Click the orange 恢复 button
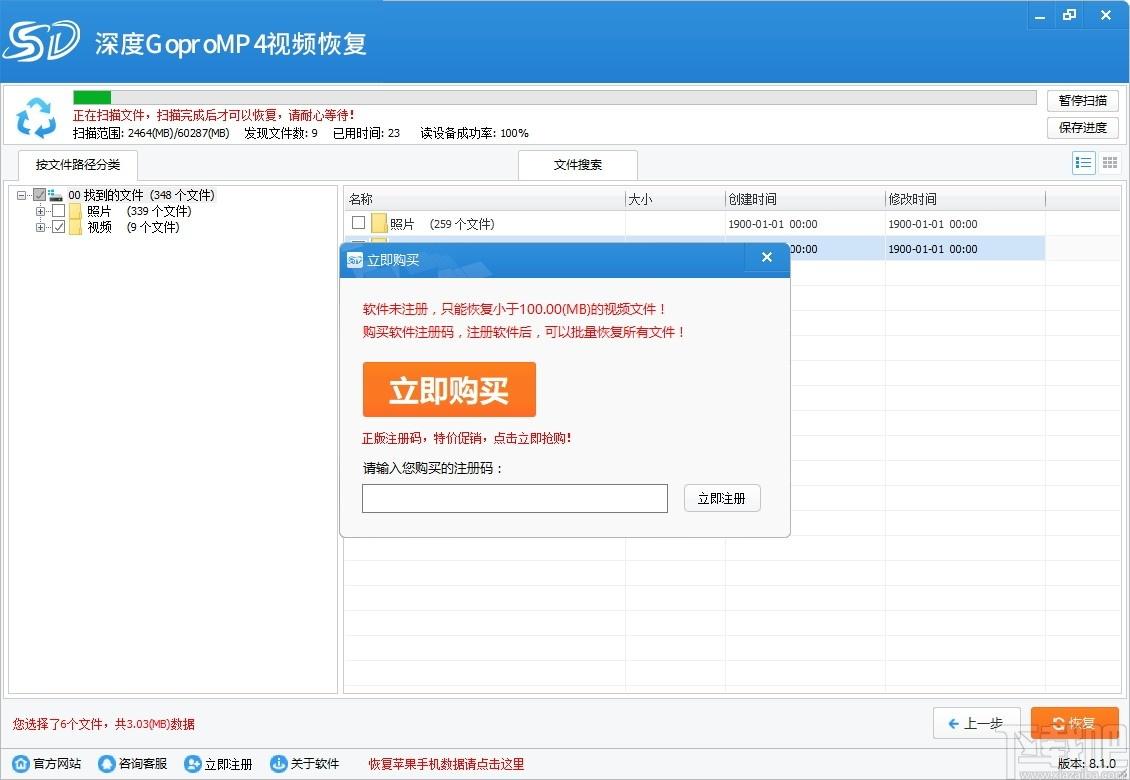This screenshot has width=1130, height=780. (x=1075, y=723)
